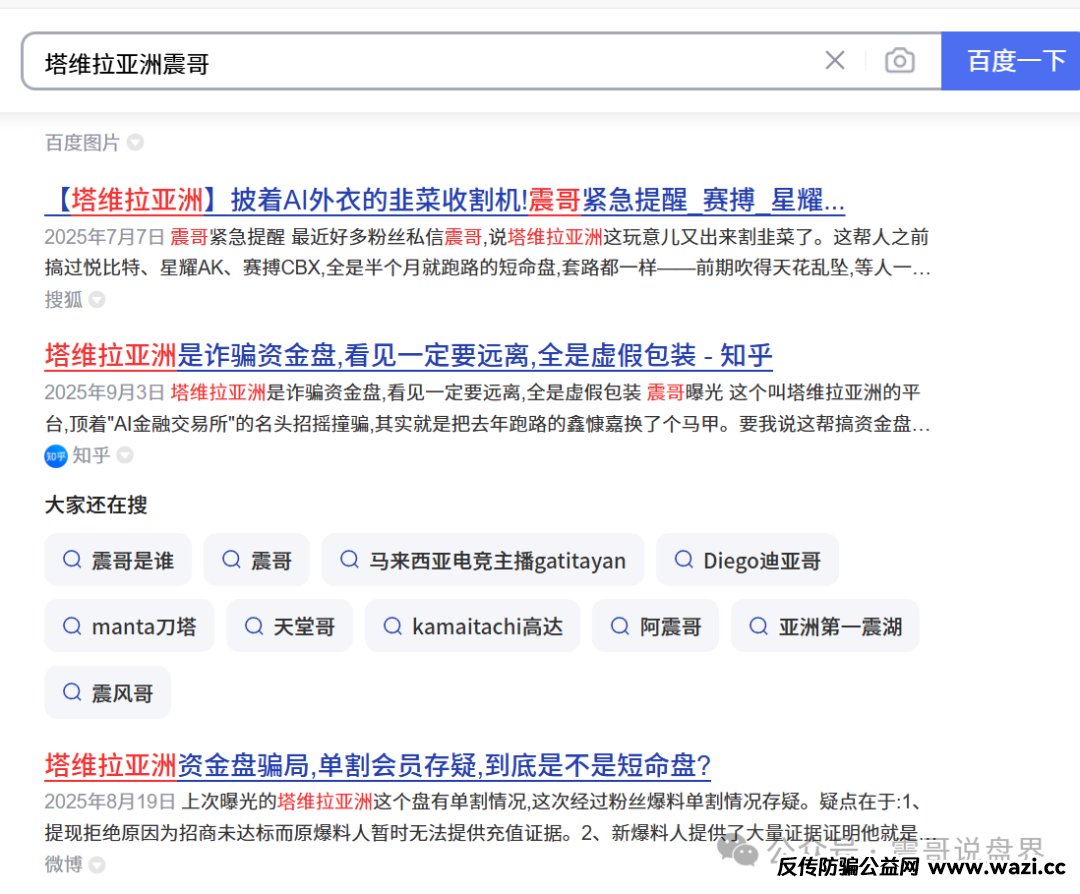The image size is (1080, 894).
Task: Expand dropdown arrow next to 知乎 source
Action: coord(125,456)
